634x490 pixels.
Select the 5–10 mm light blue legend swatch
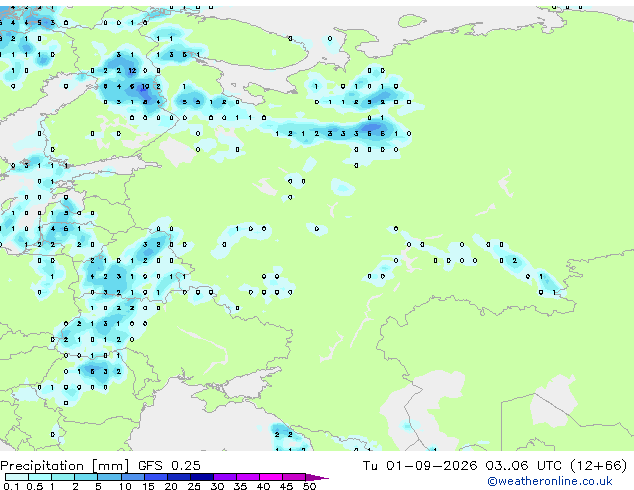pos(110,477)
